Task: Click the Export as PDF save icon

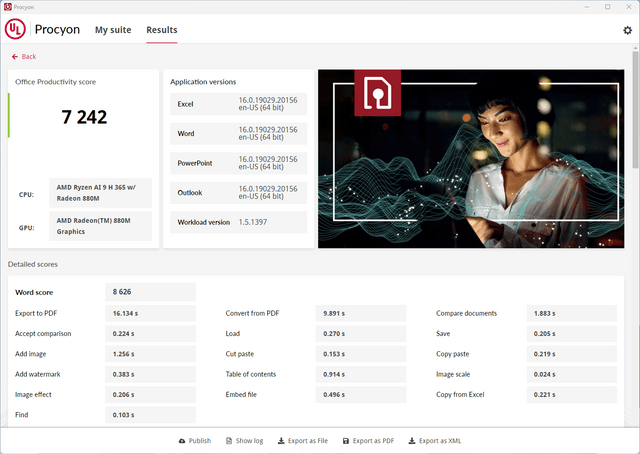Action: (x=346, y=441)
